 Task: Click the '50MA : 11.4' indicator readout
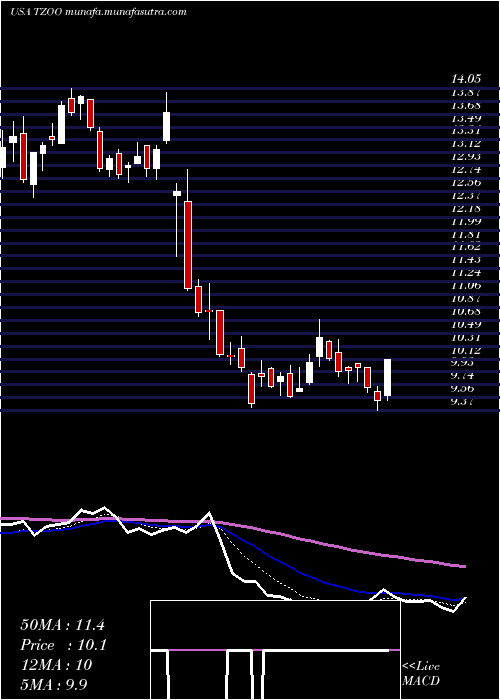point(62,625)
